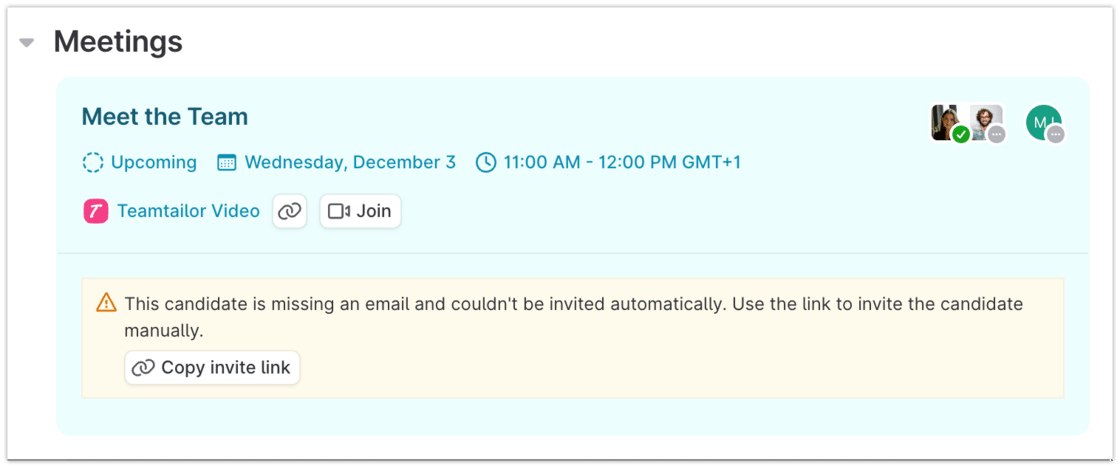Image resolution: width=1120 pixels, height=468 pixels.
Task: Click the pending badge on ML avatar
Action: click(1055, 134)
